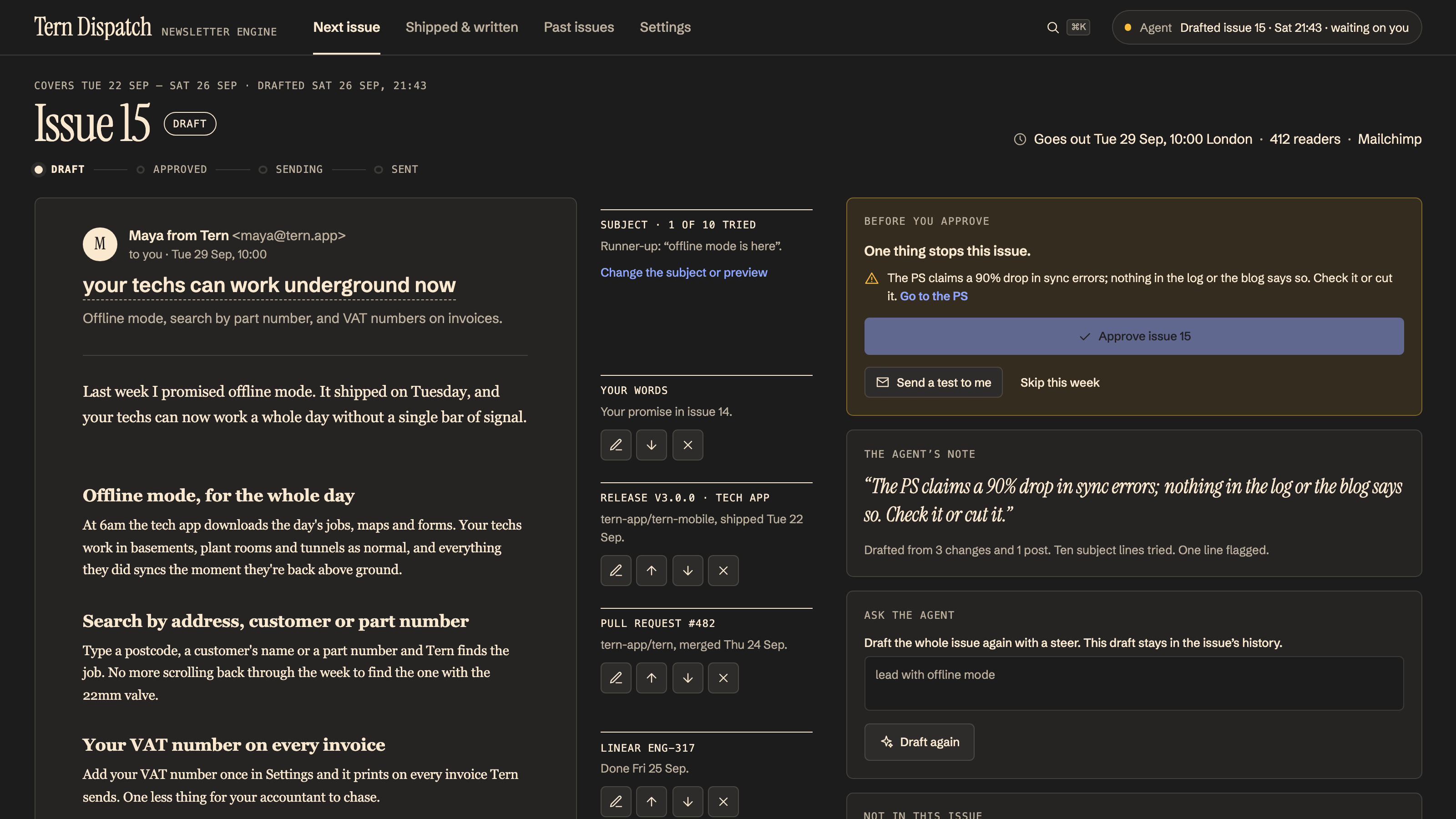
Task: Edit the Linear ENG-317 block
Action: click(616, 801)
